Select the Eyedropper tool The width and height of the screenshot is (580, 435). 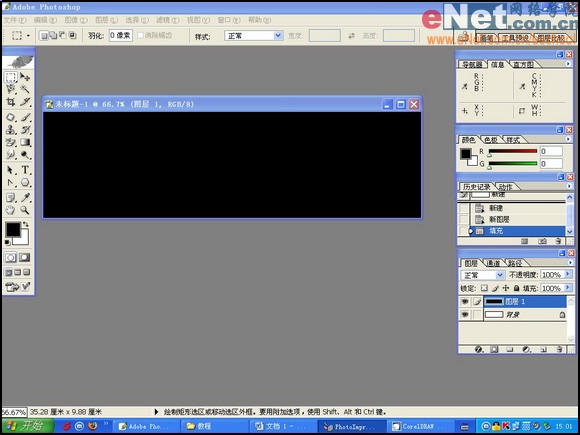tap(25, 198)
